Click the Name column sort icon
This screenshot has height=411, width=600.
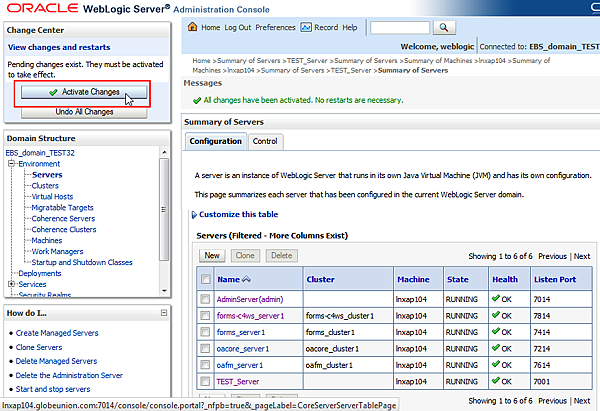coord(248,279)
